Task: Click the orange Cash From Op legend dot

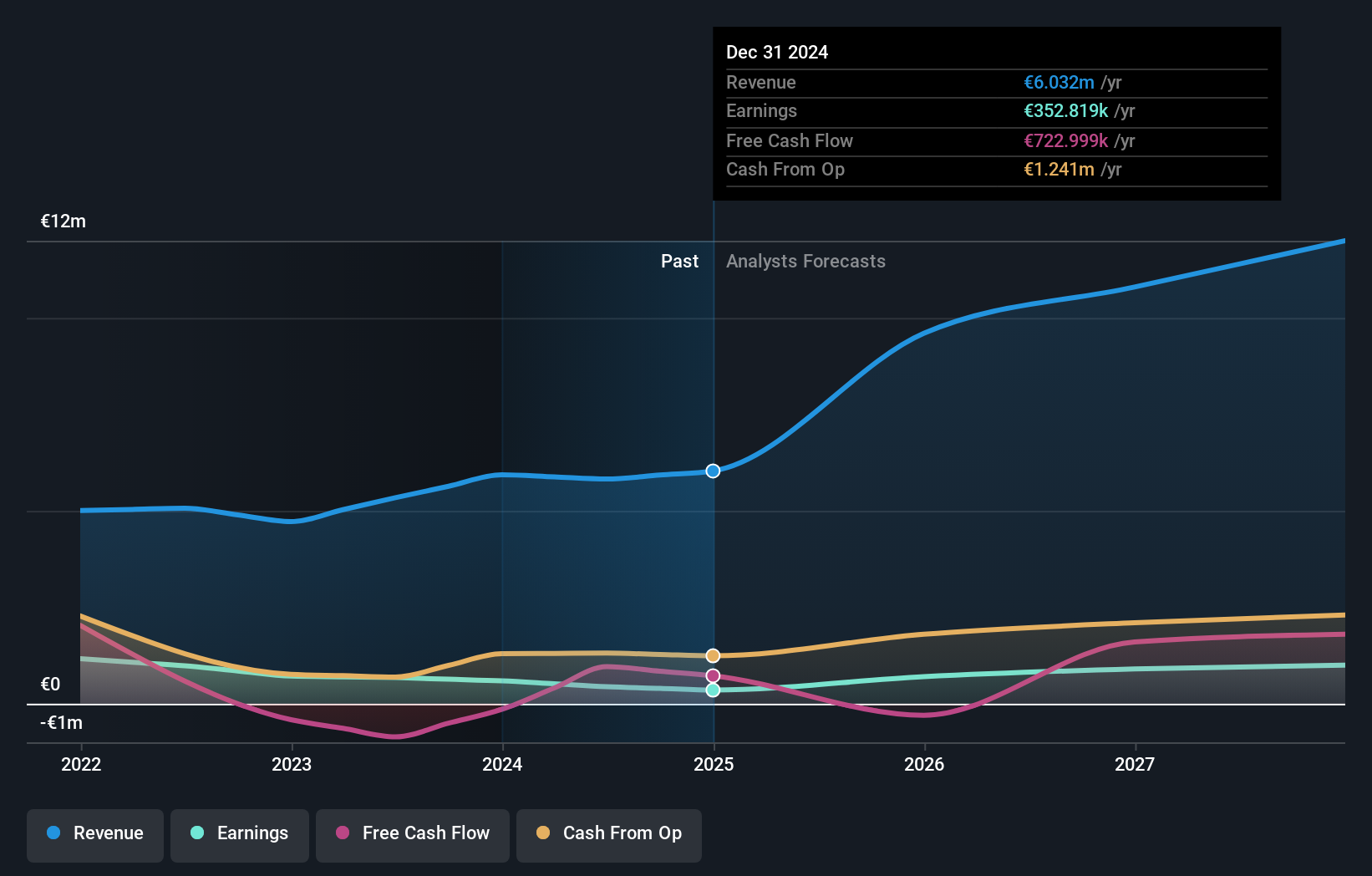Action: (544, 833)
